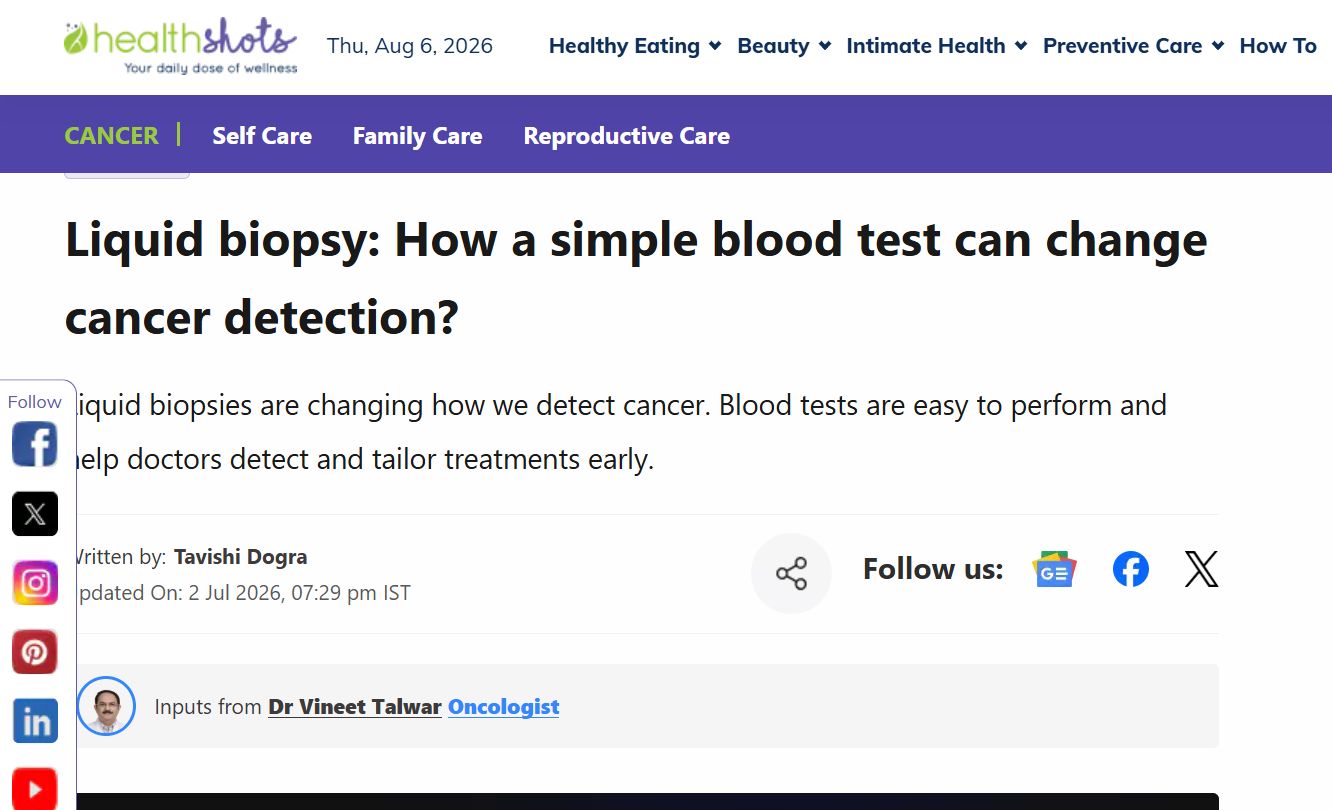Follow on Facebook in sidebar
Viewport: 1332px width, 810px height.
pos(35,444)
